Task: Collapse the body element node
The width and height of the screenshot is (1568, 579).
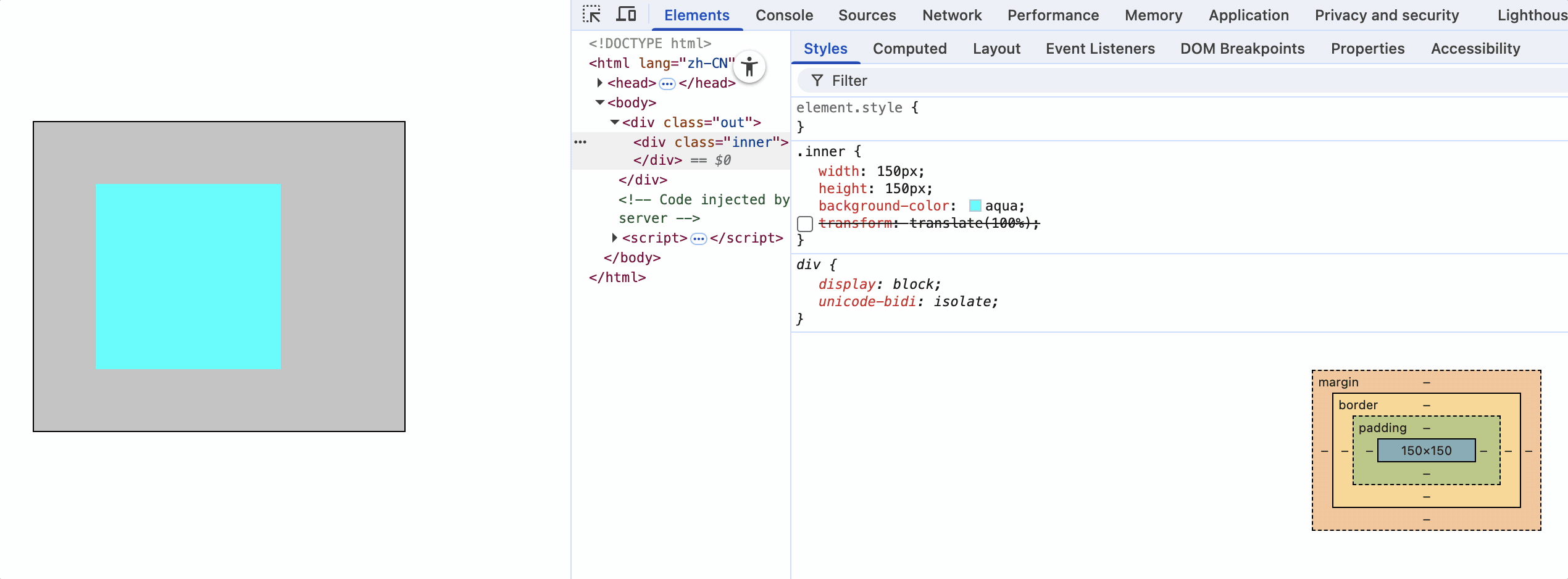Action: 599,102
